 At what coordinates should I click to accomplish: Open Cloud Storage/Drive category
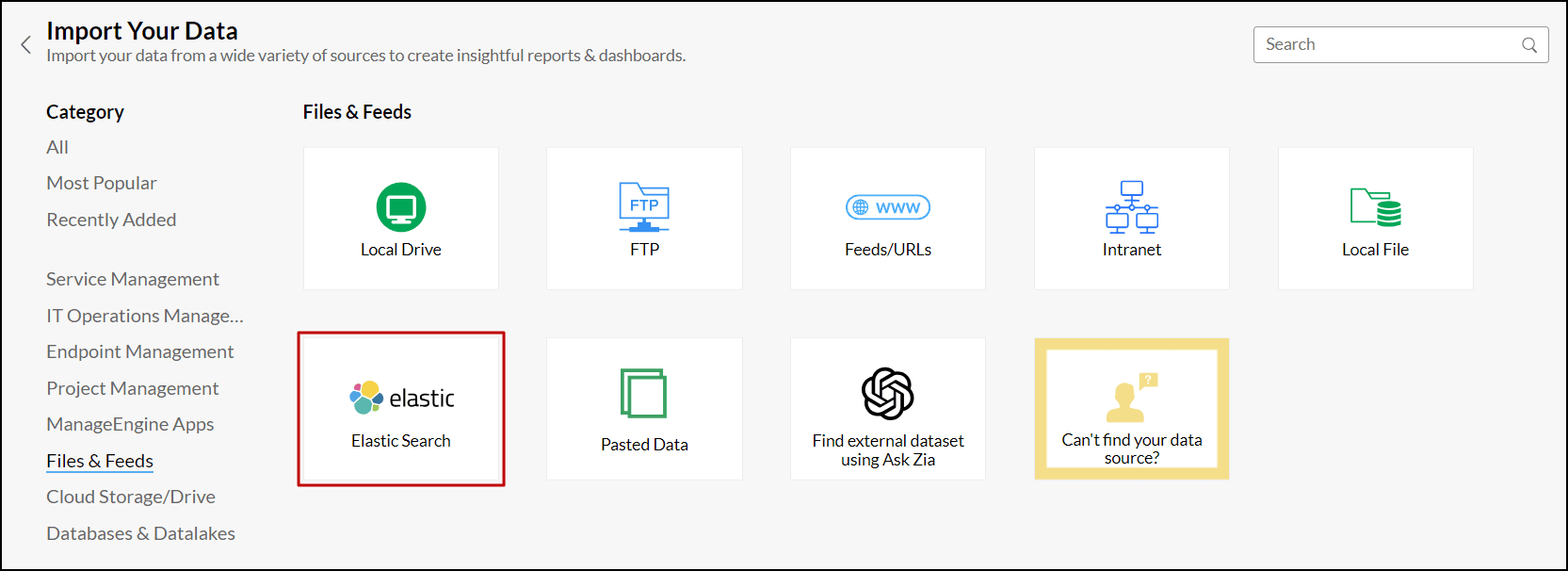tap(131, 497)
